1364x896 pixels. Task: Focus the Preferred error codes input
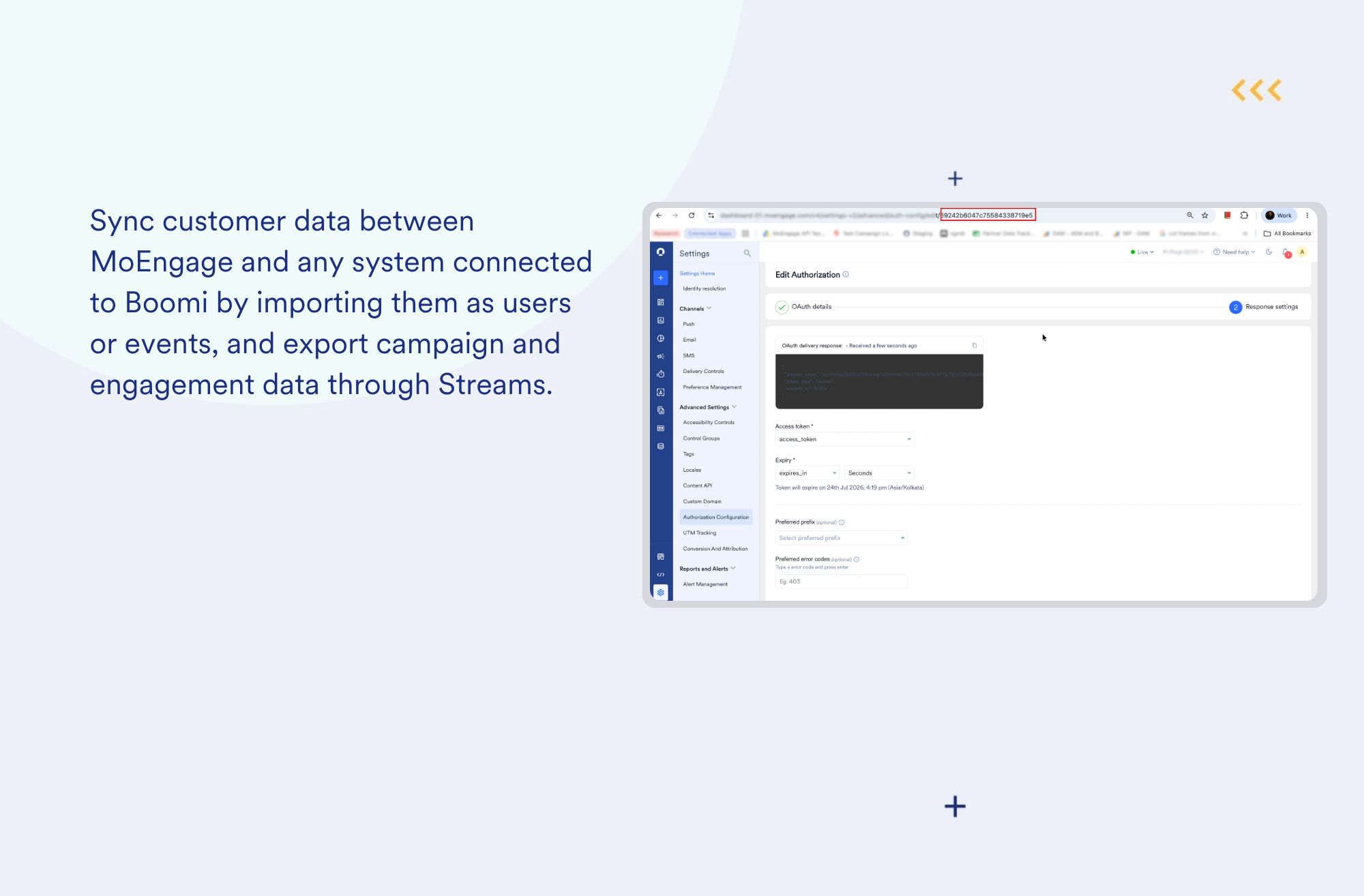pyautogui.click(x=842, y=582)
